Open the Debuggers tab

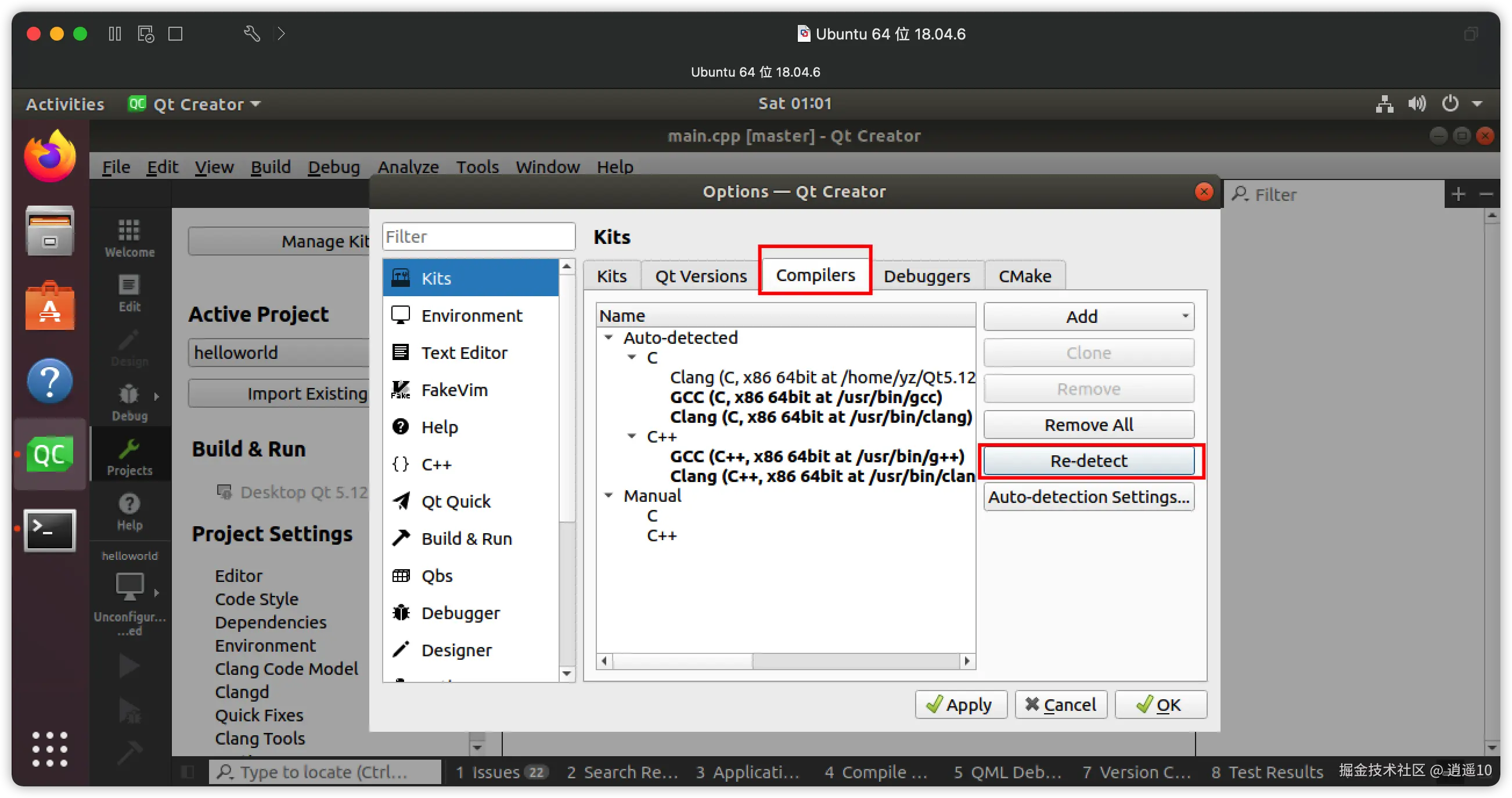[x=926, y=275]
